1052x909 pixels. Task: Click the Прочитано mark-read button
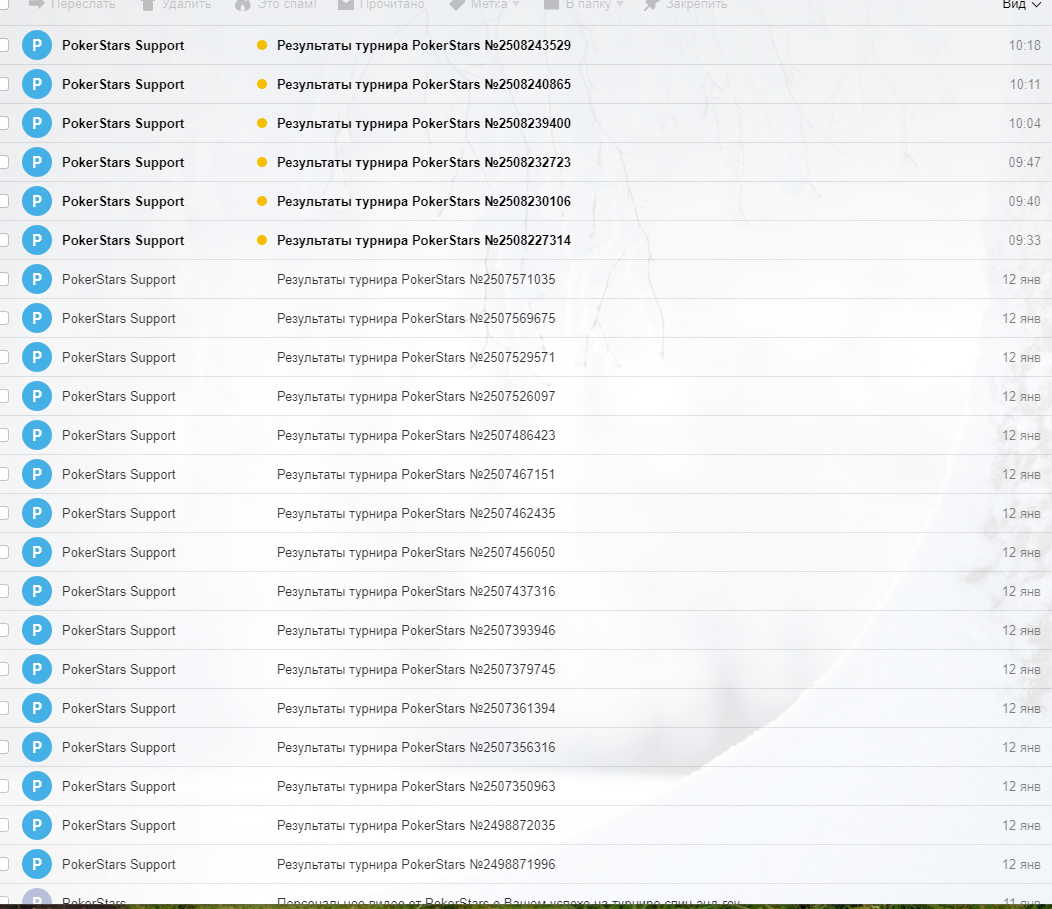coord(381,5)
